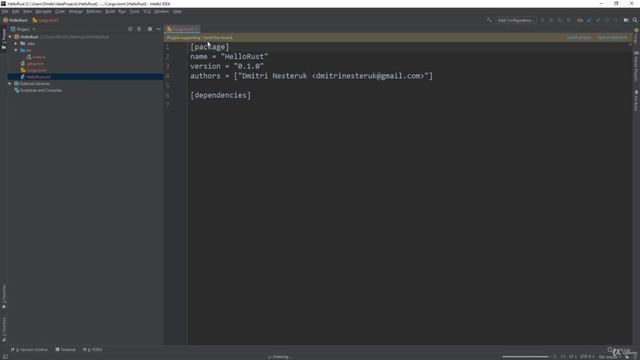This screenshot has height=360, width=640.
Task: Open the File menu
Action: pyautogui.click(x=5, y=11)
